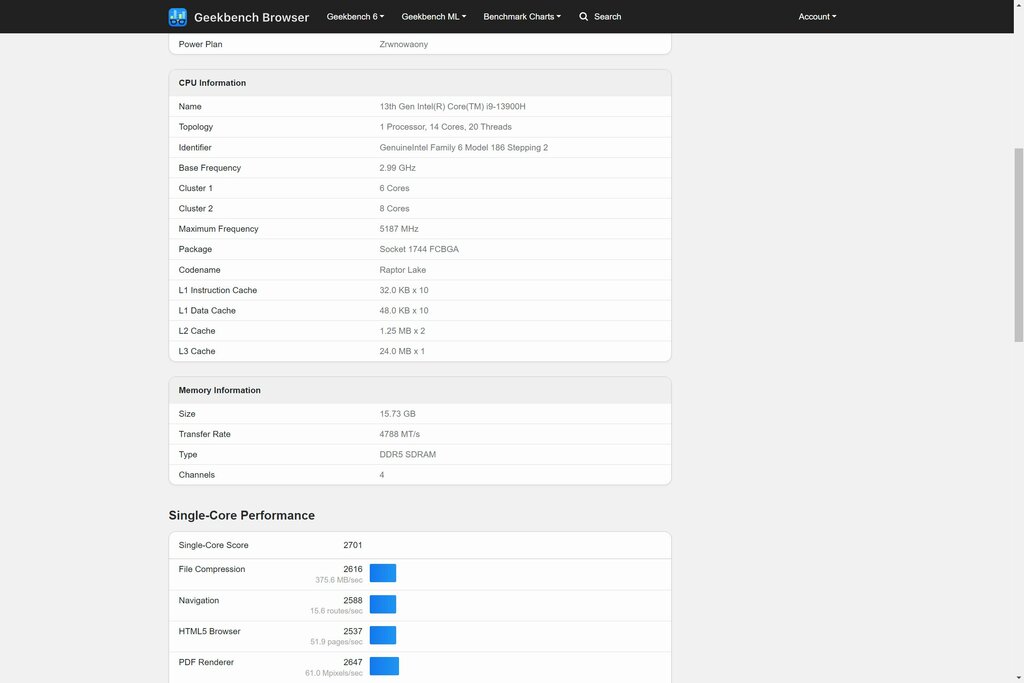Screen dimensions: 1024x683
Task: Select HTML5 Browser score '2537'
Action: tap(353, 631)
